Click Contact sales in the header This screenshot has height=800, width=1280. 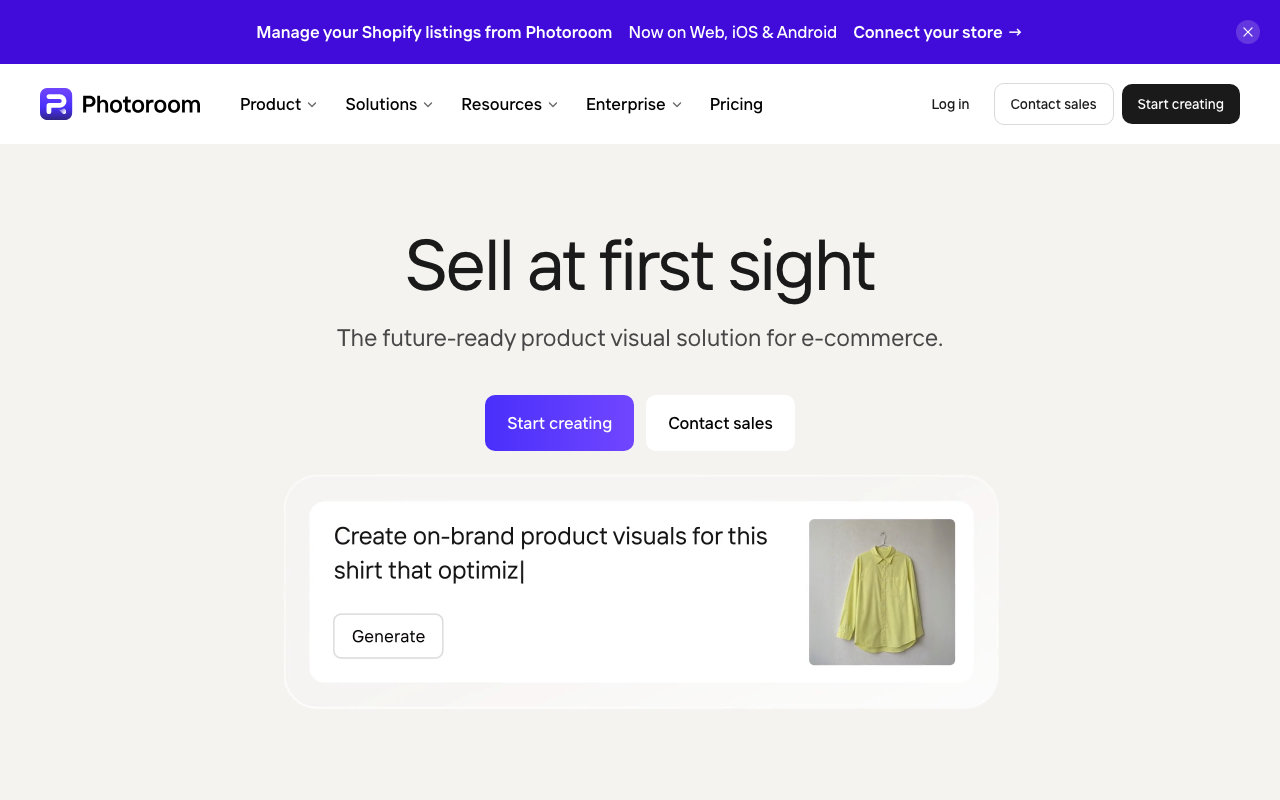1053,104
